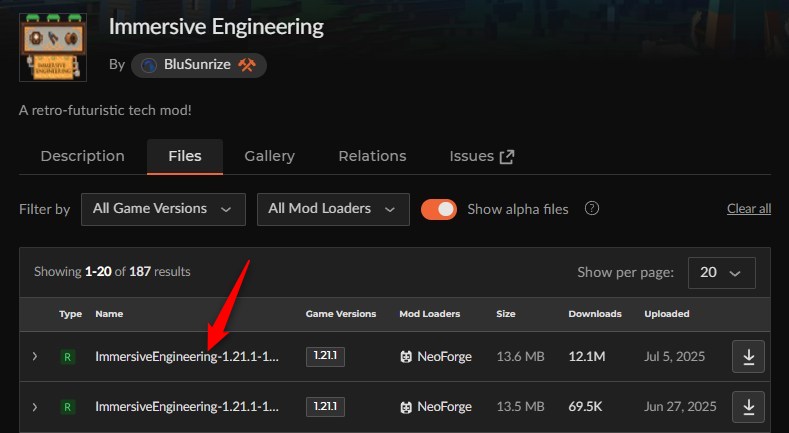The height and width of the screenshot is (433, 789).
Task: Click the 12.1M downloads value
Action: click(587, 357)
